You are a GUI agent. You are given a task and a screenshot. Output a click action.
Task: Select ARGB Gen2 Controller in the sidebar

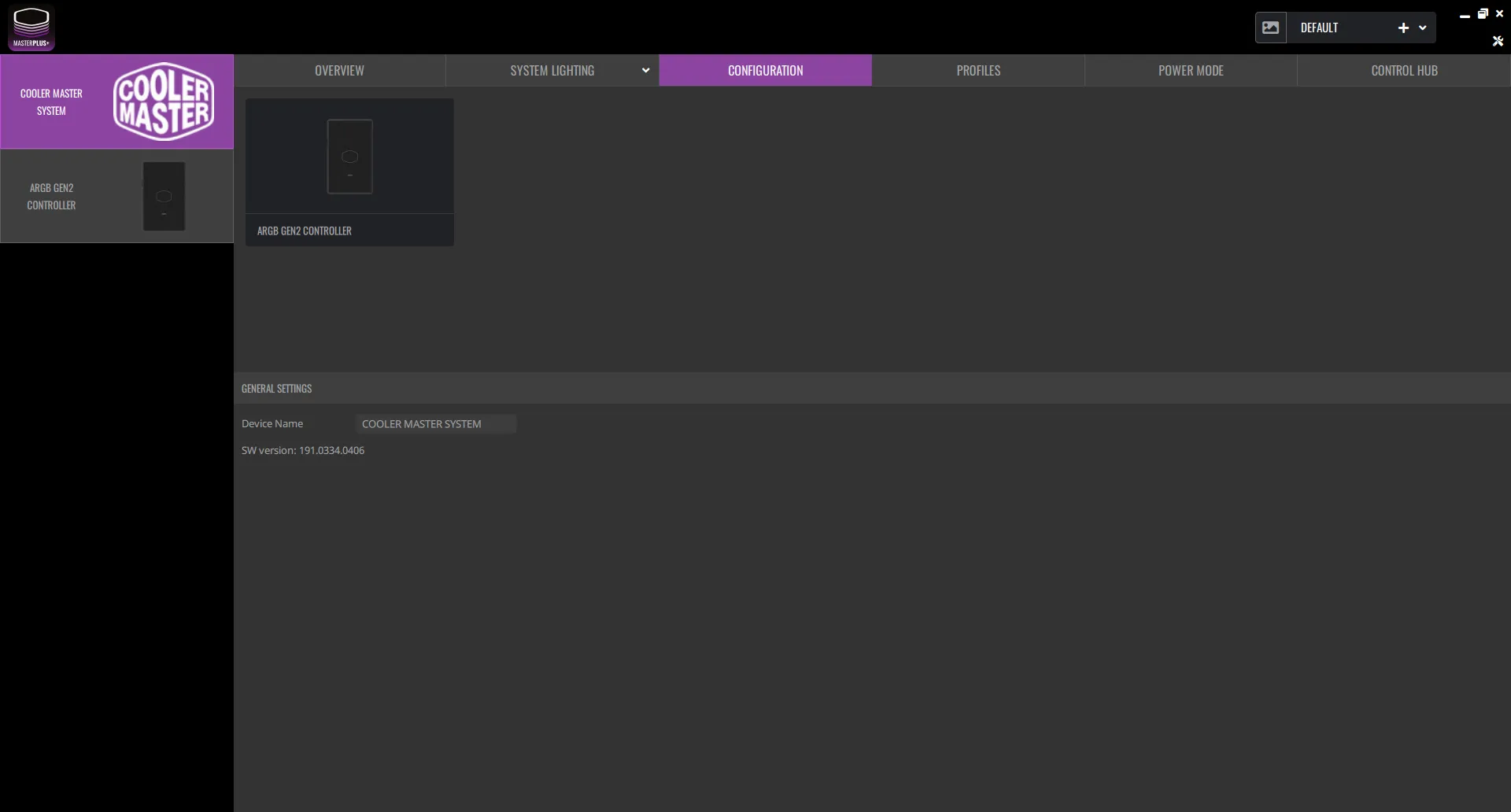coord(116,196)
